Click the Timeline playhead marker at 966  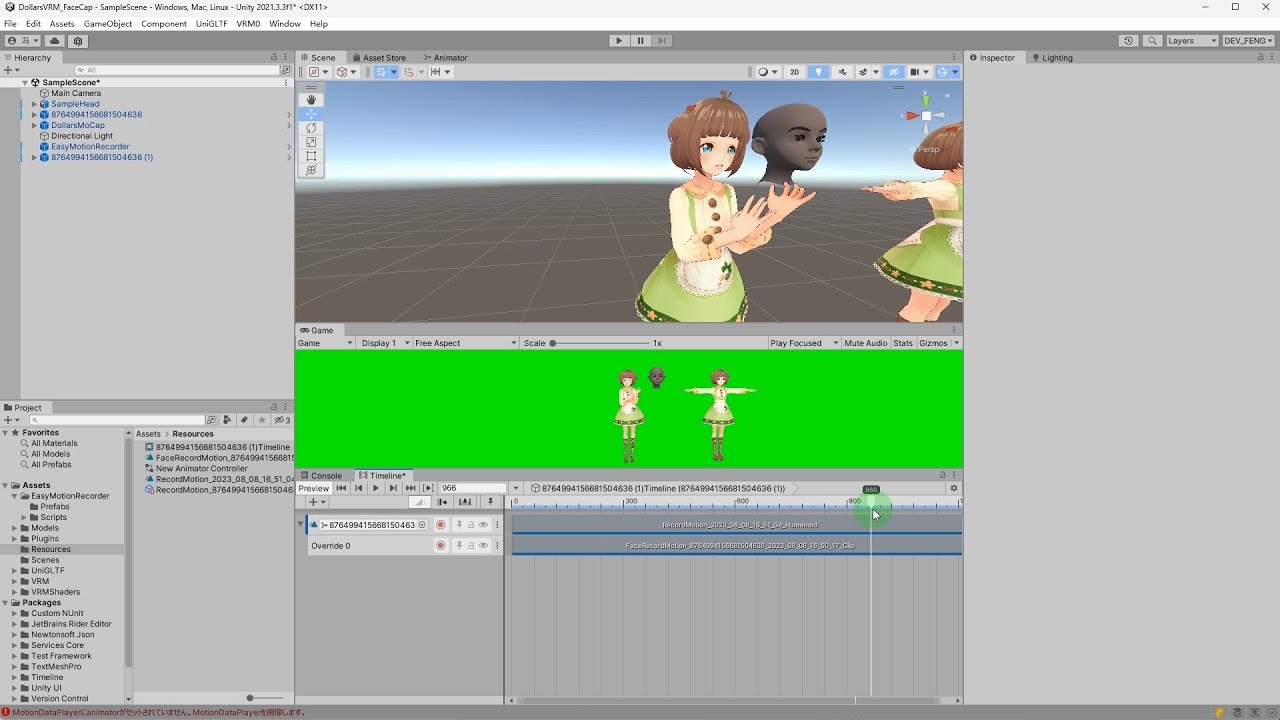(x=871, y=490)
